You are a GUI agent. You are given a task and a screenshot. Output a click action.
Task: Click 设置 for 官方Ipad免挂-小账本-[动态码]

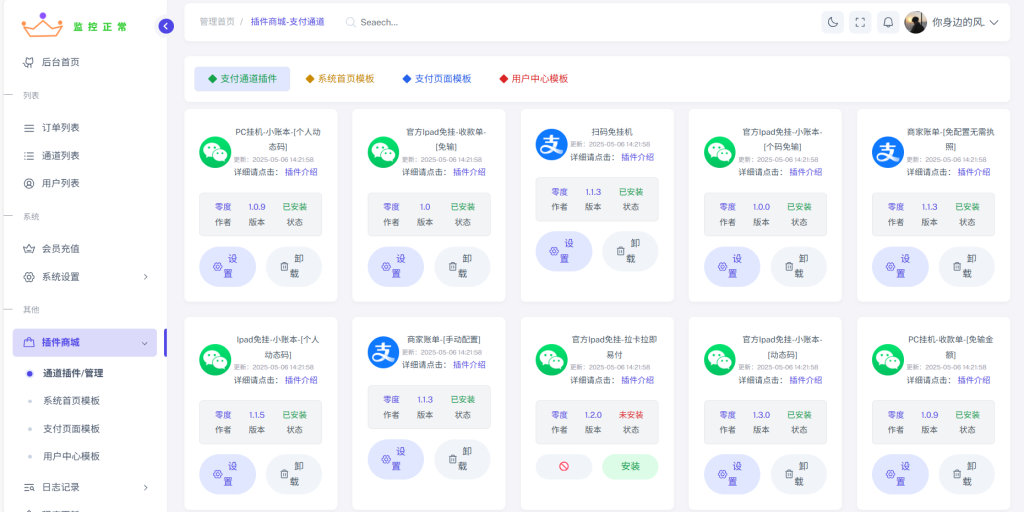[732, 474]
